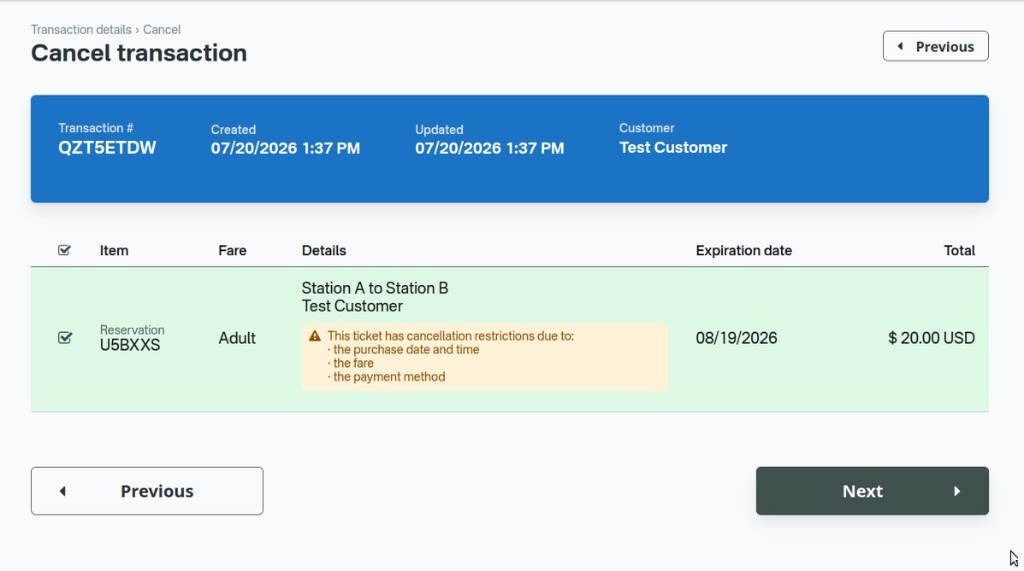1024x571 pixels.
Task: Uncheck the Reservation U5BXXS row checkbox
Action: (x=65, y=338)
